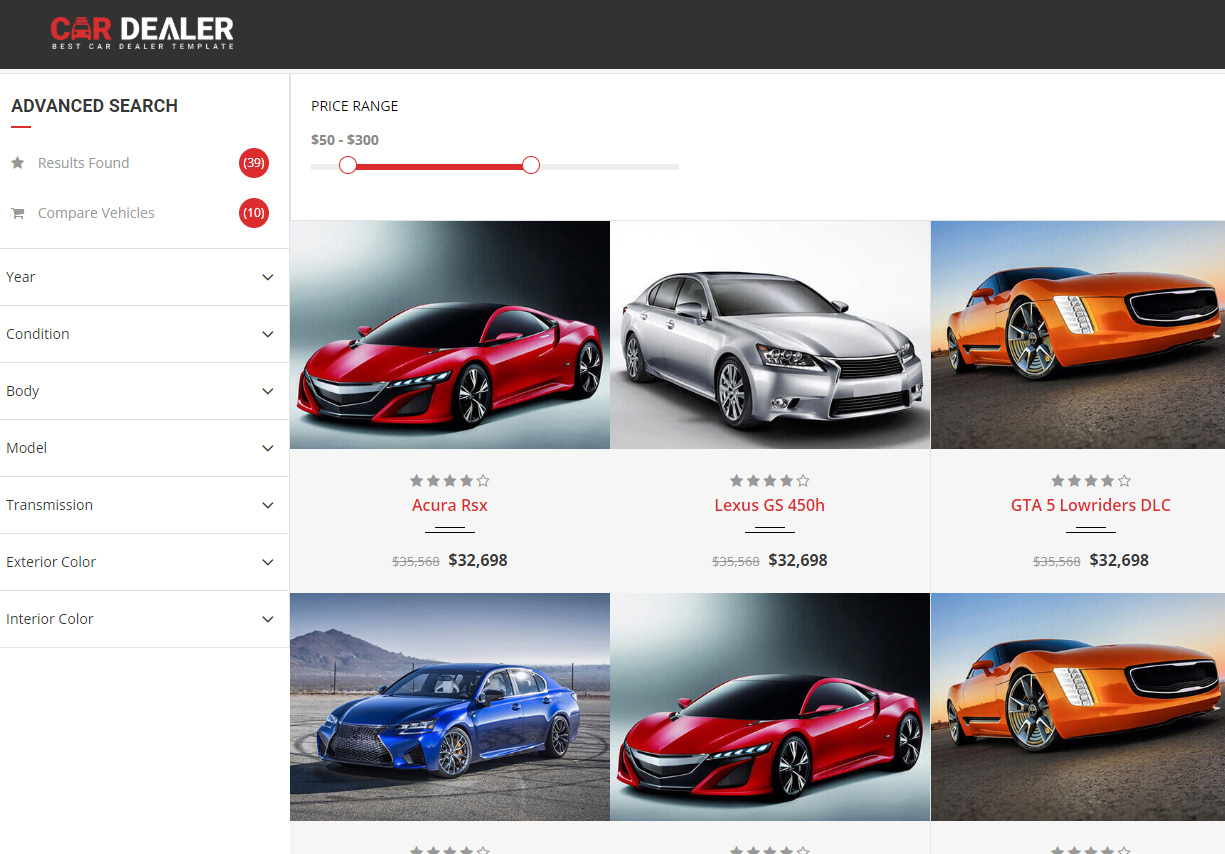The width and height of the screenshot is (1225, 854).
Task: Expand the Transmission filter
Action: point(145,505)
